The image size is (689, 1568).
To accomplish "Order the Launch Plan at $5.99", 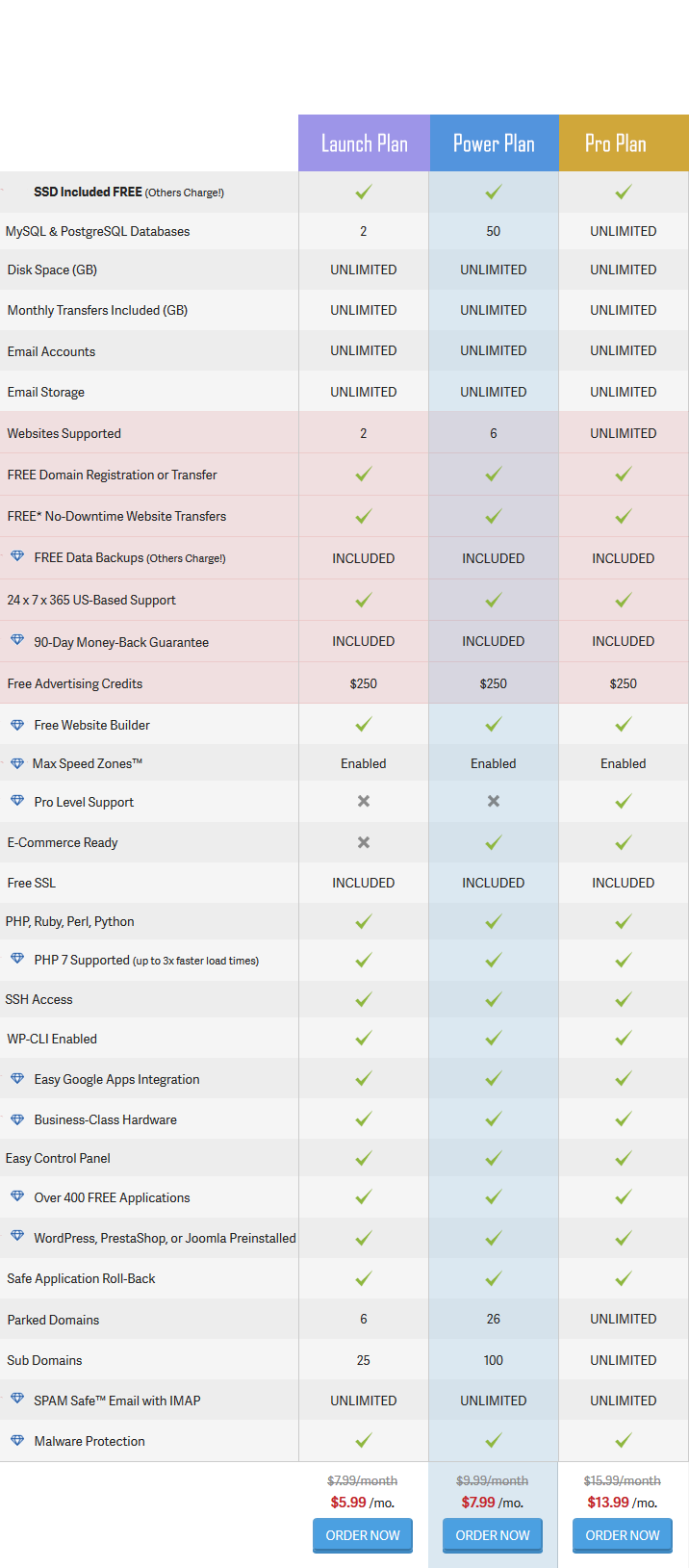I will pos(363,1535).
